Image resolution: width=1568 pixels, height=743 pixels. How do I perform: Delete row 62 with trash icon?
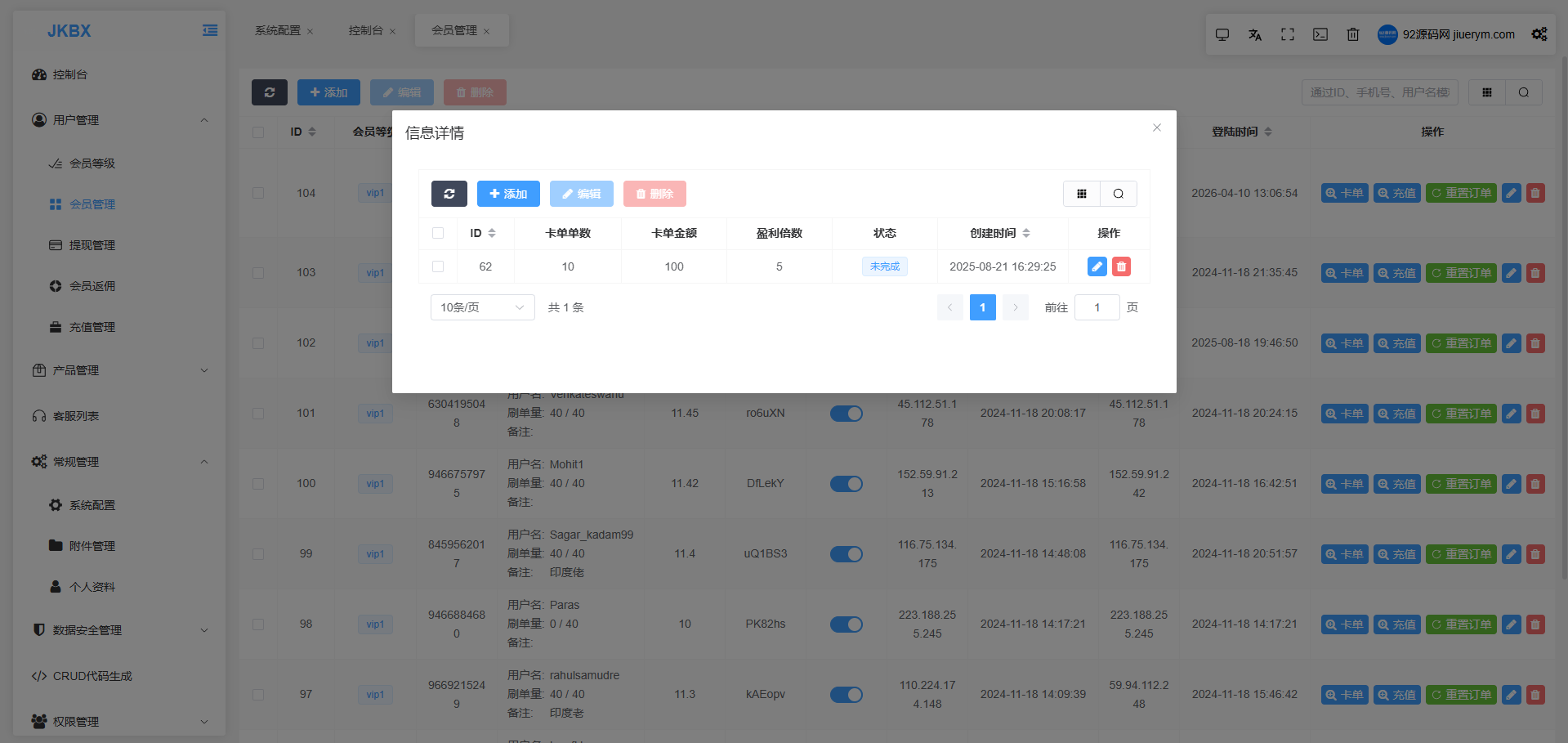click(x=1121, y=266)
